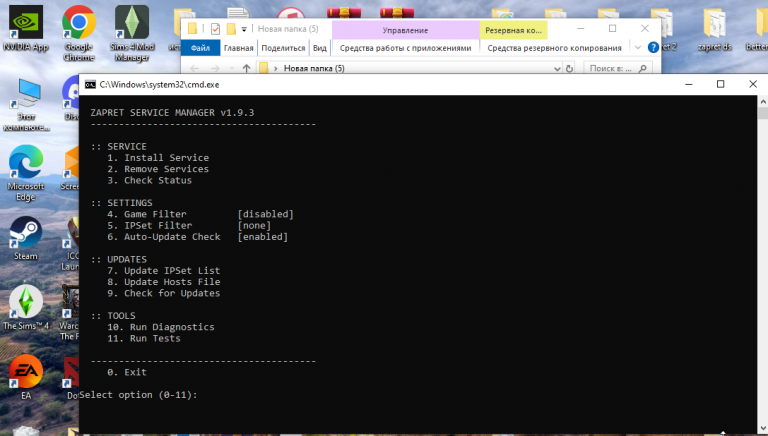Screen dimensions: 768x436
Task: Open the zapret ds folder on desktop
Action: tap(714, 30)
